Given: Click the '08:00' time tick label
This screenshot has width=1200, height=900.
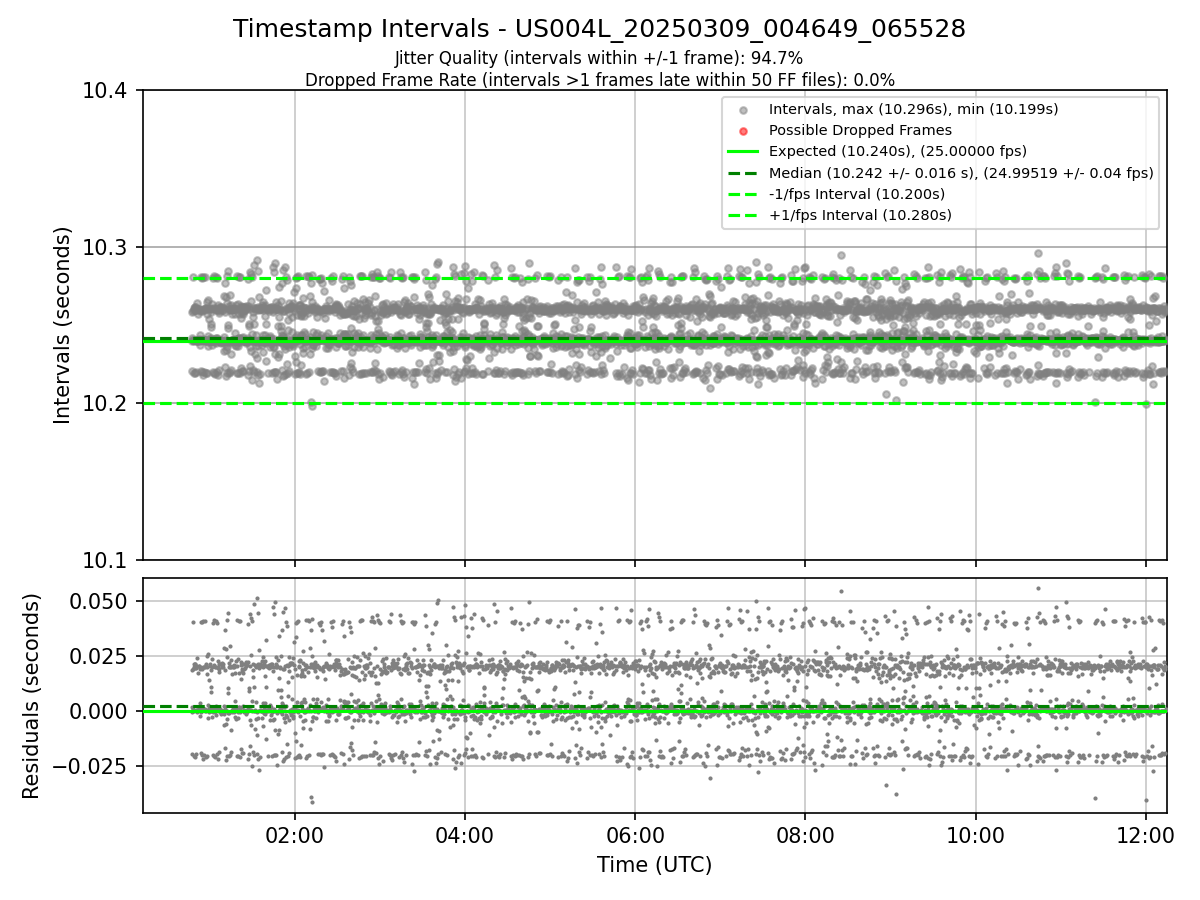Looking at the screenshot, I should [805, 834].
